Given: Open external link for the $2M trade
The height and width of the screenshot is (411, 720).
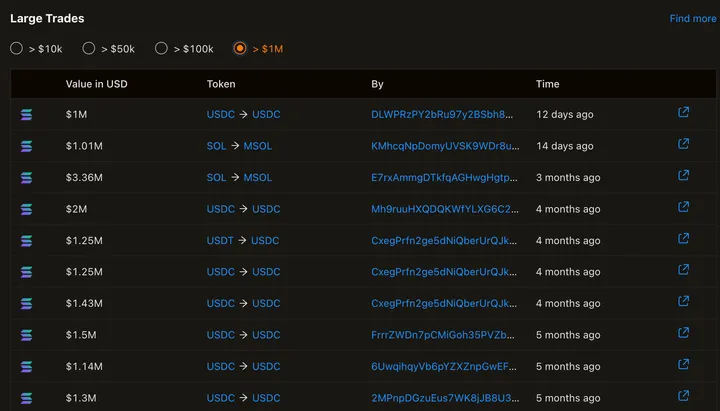Looking at the screenshot, I should 684,208.
